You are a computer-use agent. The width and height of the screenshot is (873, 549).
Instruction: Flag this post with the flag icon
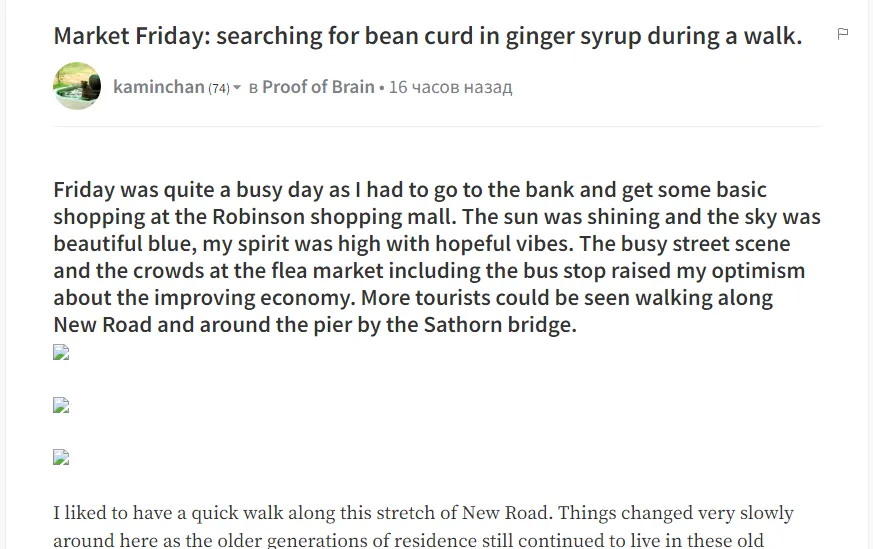click(x=842, y=34)
